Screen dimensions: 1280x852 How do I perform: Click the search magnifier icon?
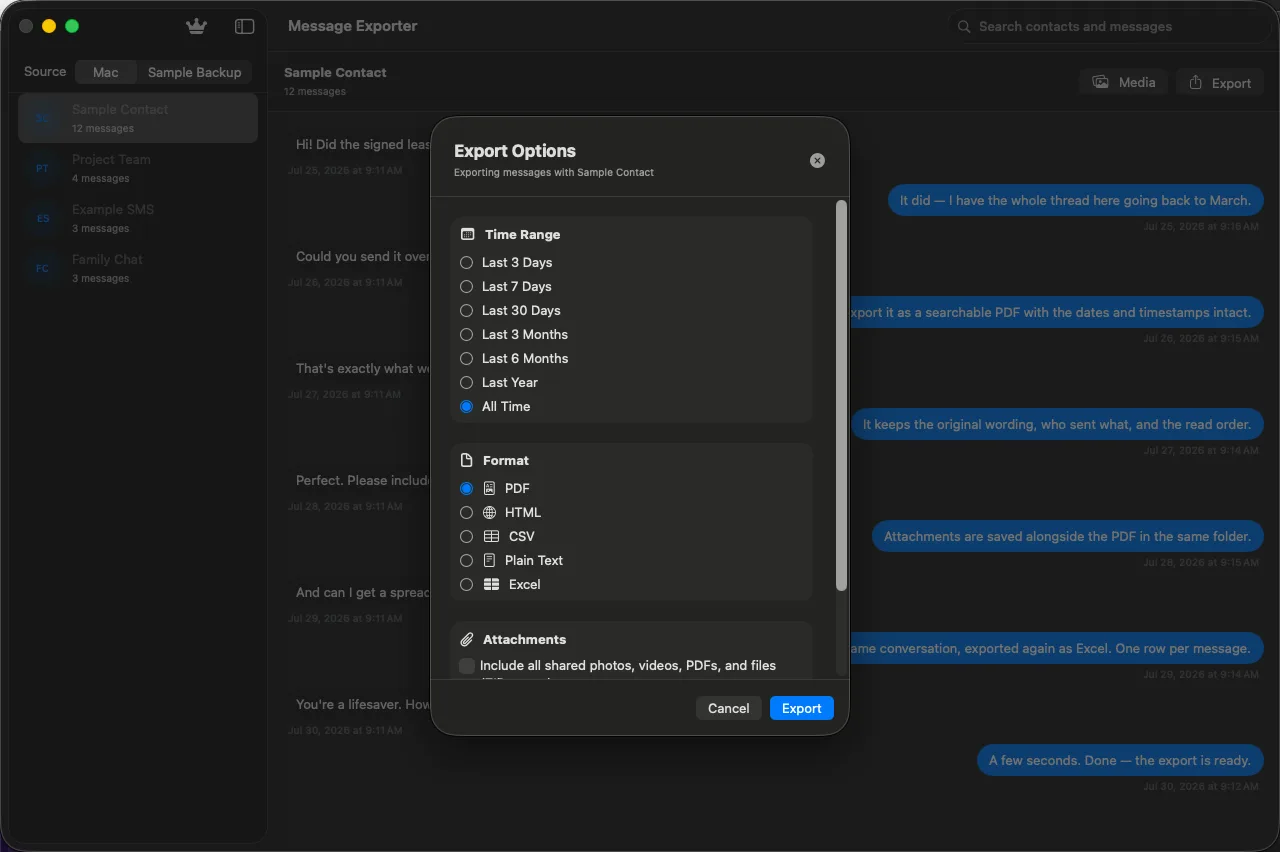coord(964,27)
